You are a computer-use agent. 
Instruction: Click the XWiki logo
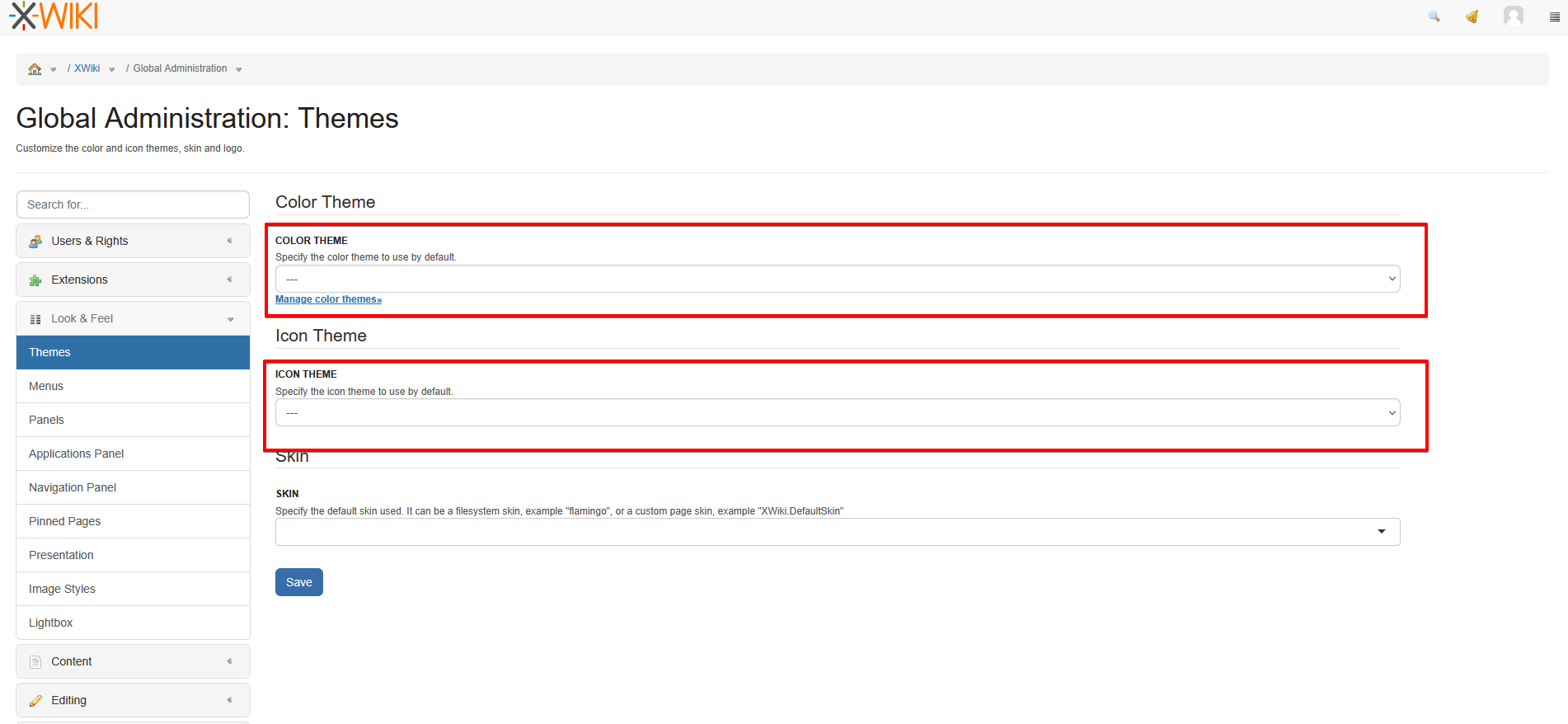pyautogui.click(x=54, y=16)
